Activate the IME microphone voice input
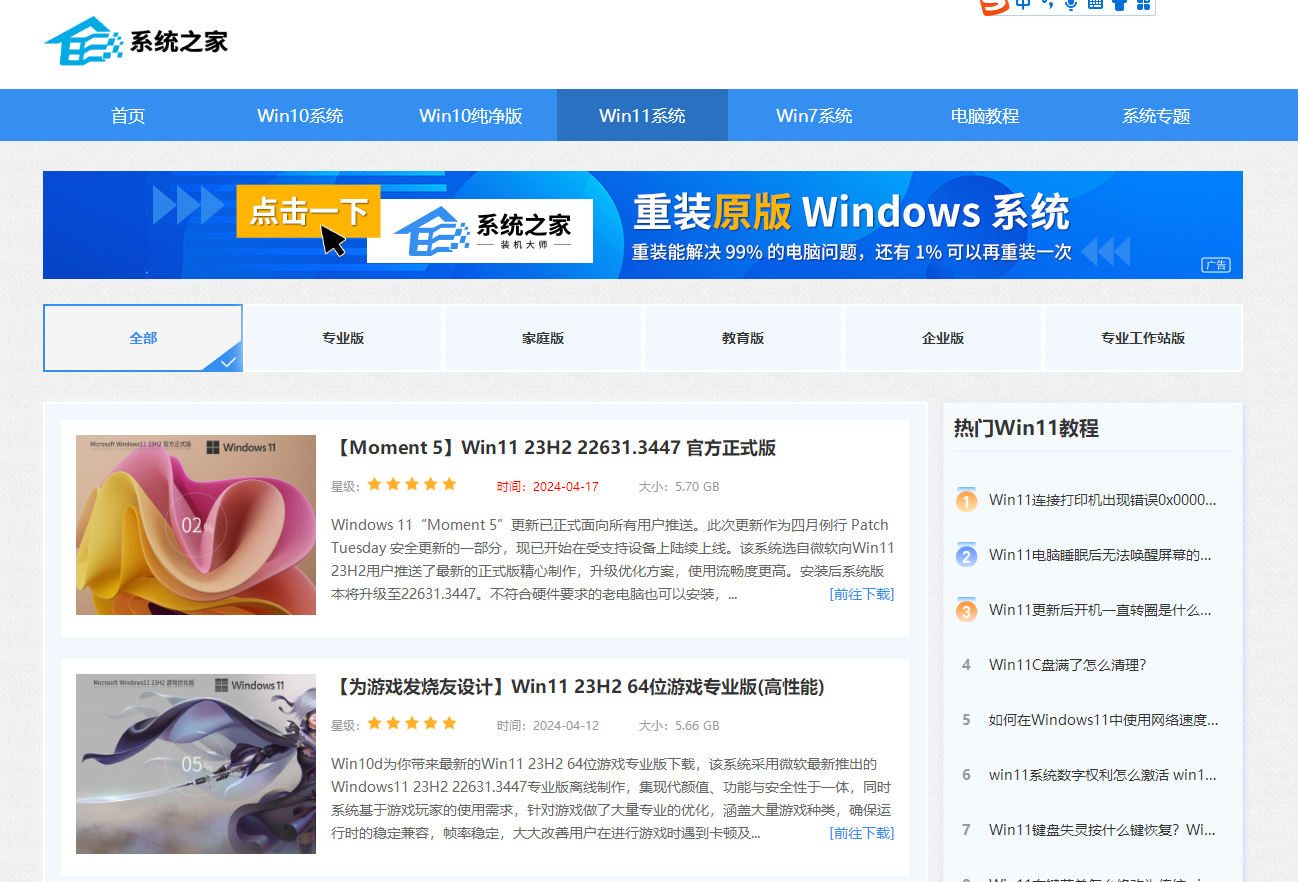This screenshot has width=1298, height=882. coord(1071,5)
